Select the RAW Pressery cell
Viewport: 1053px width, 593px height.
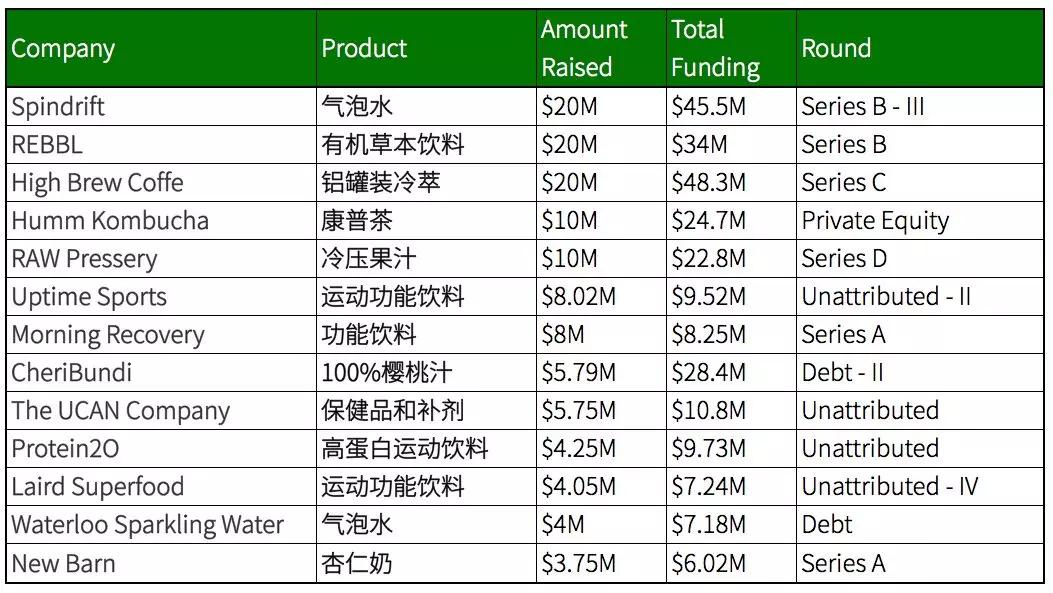point(161,259)
